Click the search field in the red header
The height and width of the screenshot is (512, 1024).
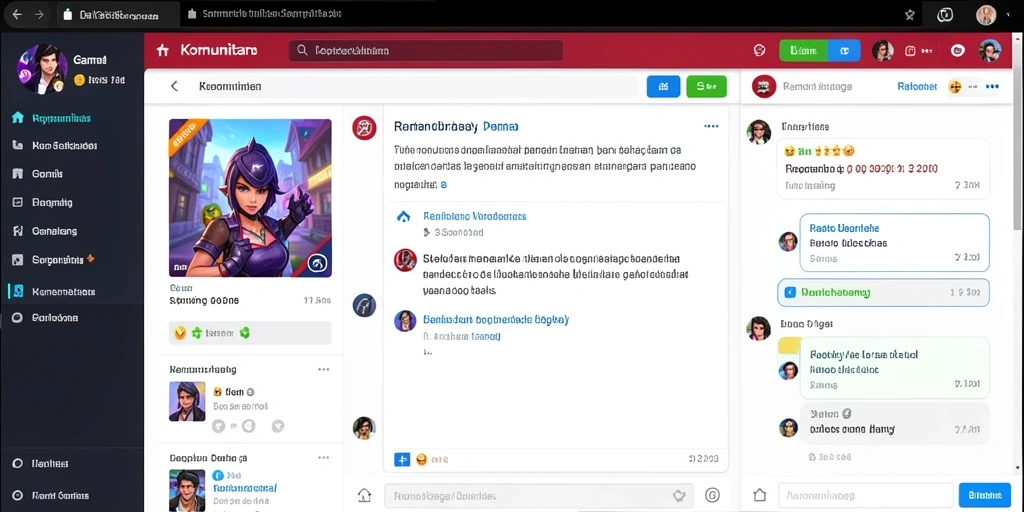click(426, 50)
